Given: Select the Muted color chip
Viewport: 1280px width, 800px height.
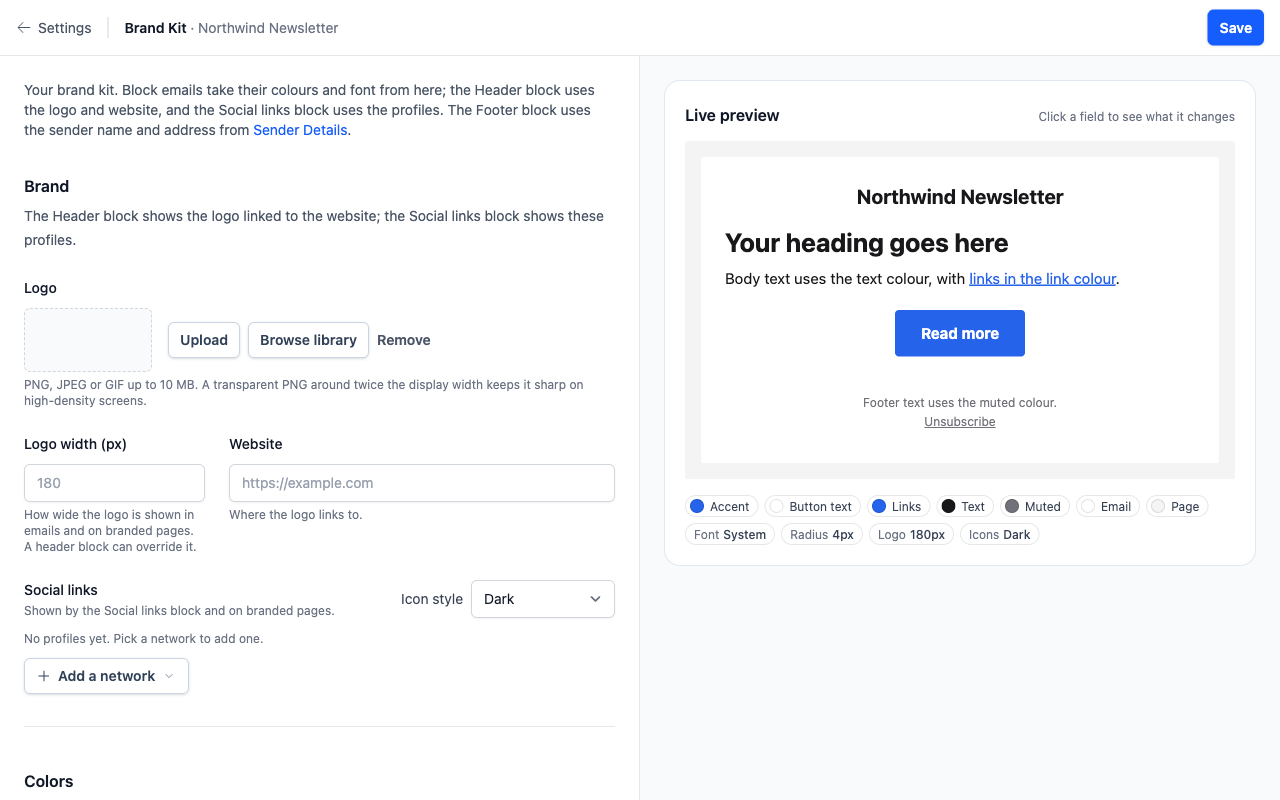Looking at the screenshot, I should 1034,506.
